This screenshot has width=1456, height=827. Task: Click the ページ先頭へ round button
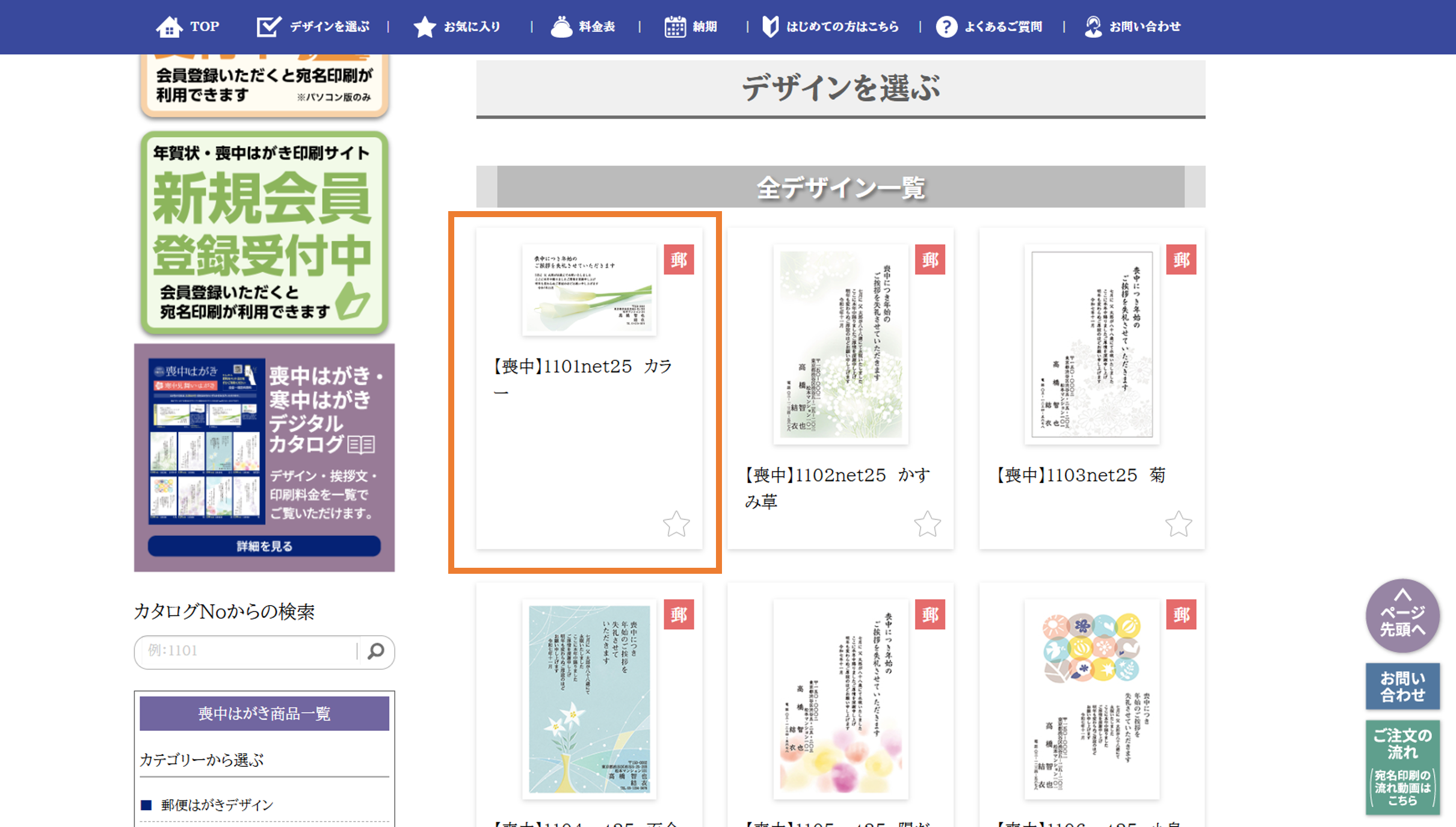1402,616
